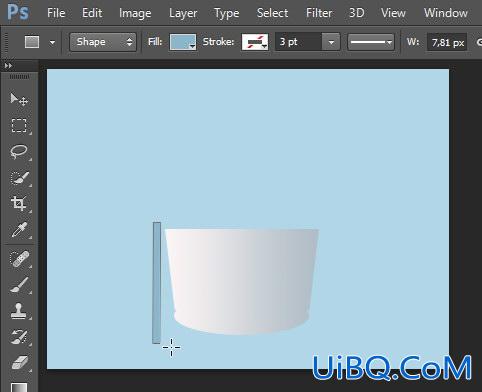Select the Move tool
Screen dimensions: 482x392
click(19, 99)
